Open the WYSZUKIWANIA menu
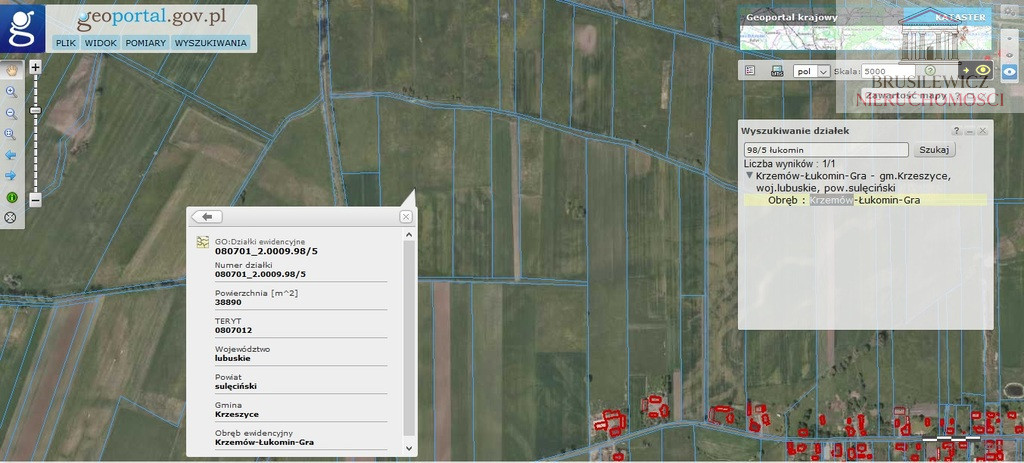The height and width of the screenshot is (463, 1024). tap(211, 43)
